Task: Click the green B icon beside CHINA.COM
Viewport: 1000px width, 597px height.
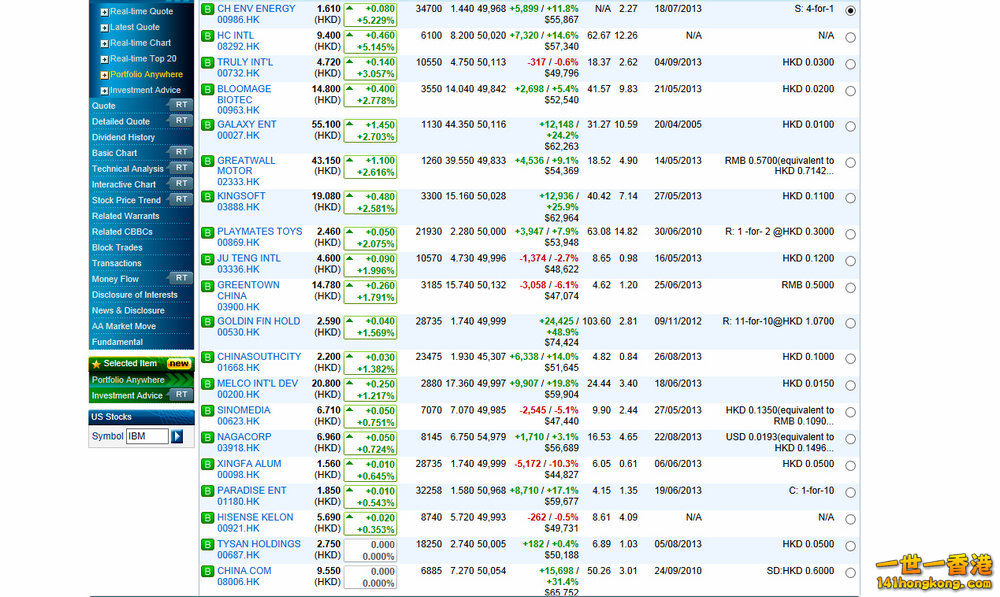Action: coord(207,571)
